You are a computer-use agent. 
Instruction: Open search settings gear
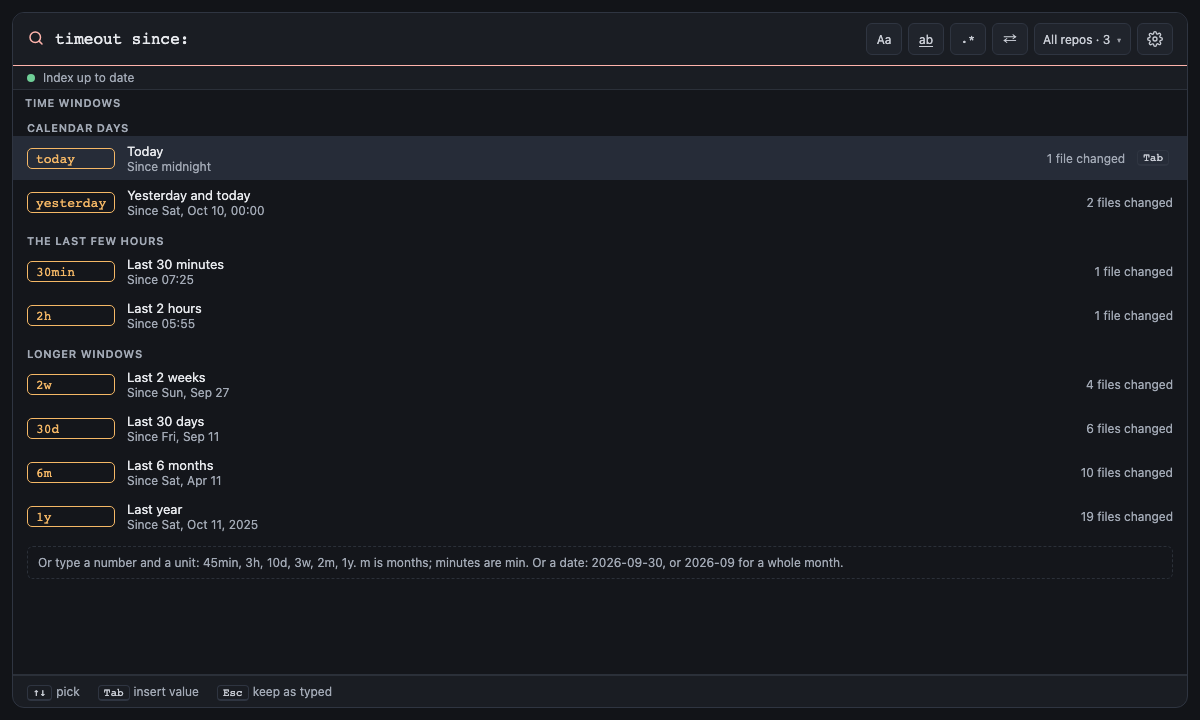point(1155,39)
